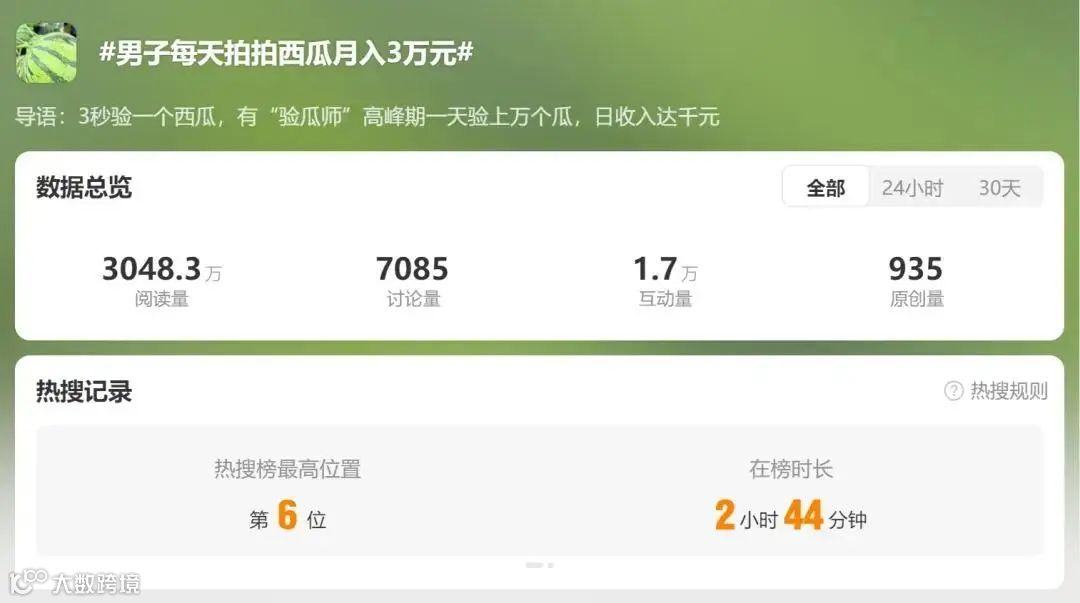Viewport: 1080px width, 603px height.
Task: Click the second page indicator dot
Action: (x=550, y=565)
